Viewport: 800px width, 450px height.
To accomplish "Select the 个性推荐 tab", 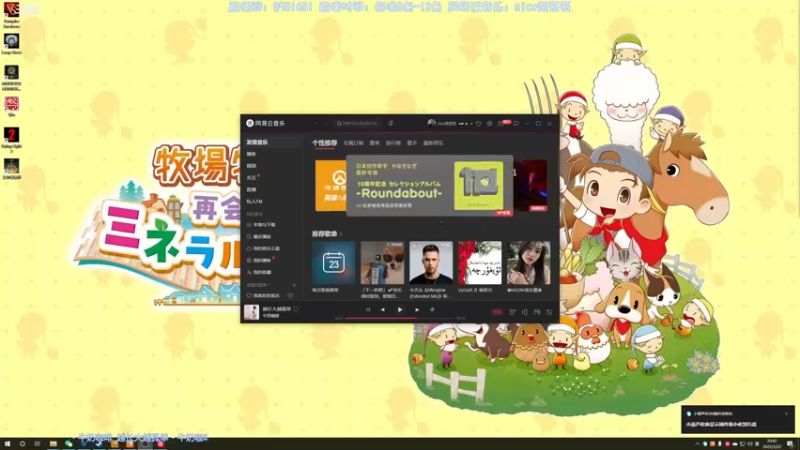I will click(324, 143).
